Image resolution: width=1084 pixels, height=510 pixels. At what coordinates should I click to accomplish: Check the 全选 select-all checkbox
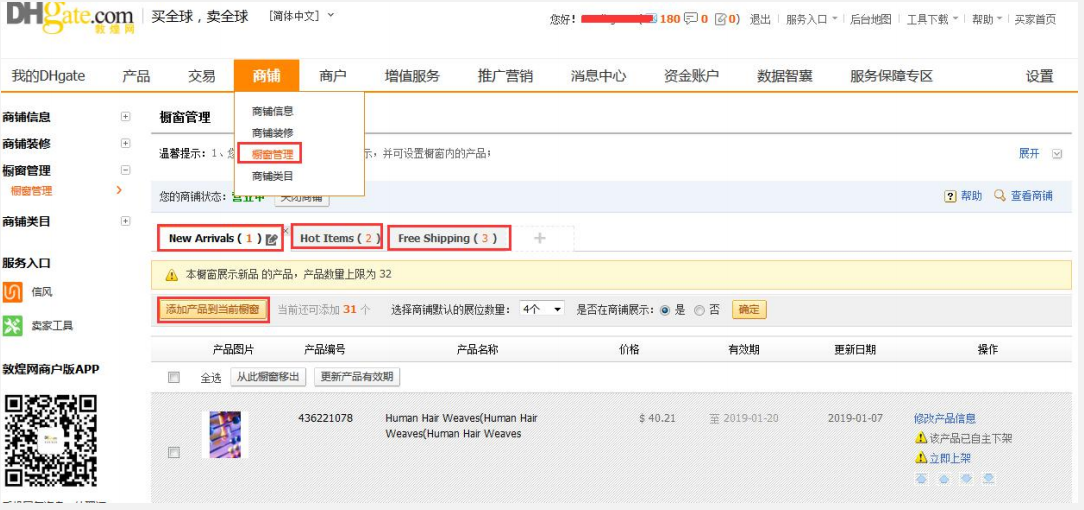[x=174, y=377]
